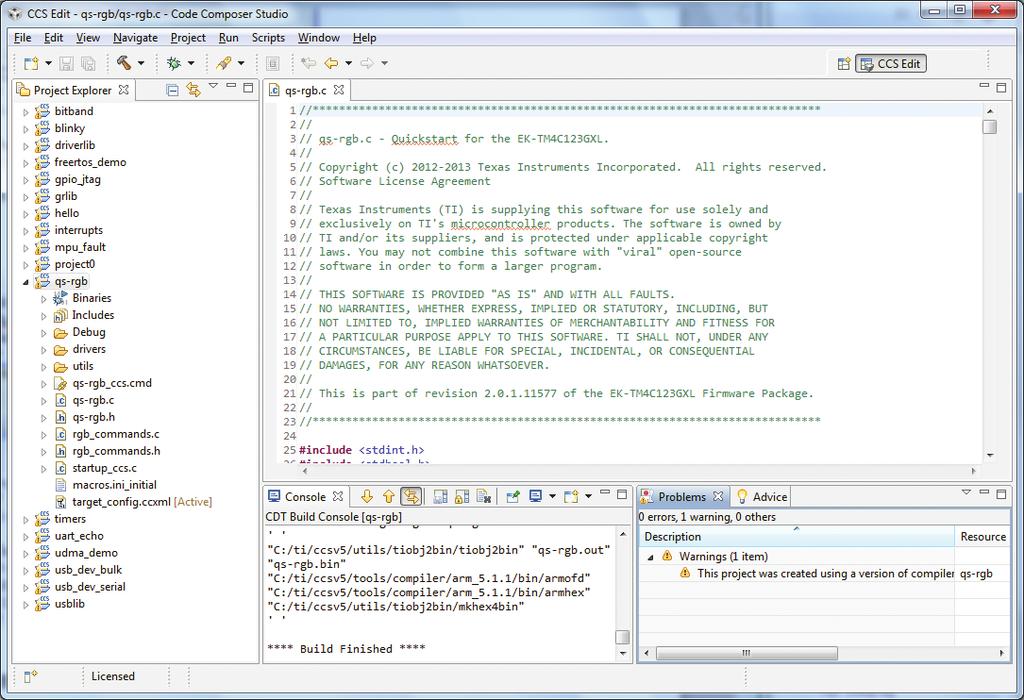Click the Licensed status bar label
Screen dimensions: 1024x700
[113, 676]
